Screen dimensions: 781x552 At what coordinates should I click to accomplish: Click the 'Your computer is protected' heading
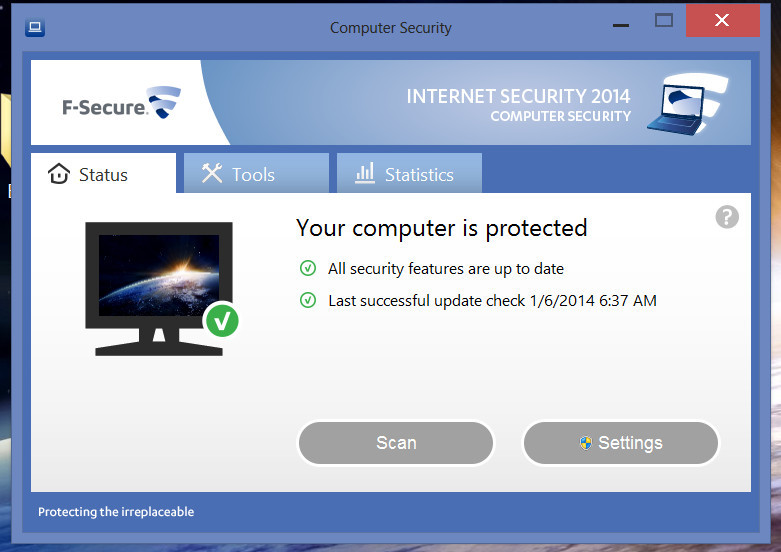pos(442,229)
